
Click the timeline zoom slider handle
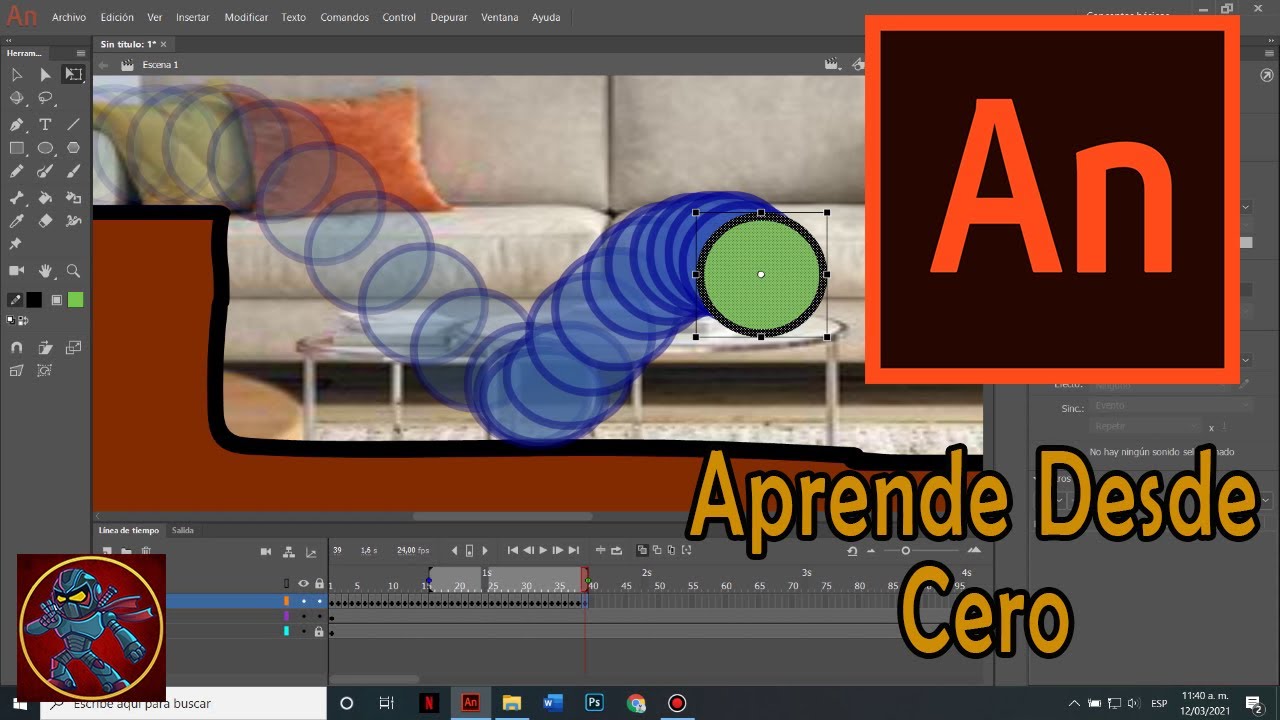906,550
